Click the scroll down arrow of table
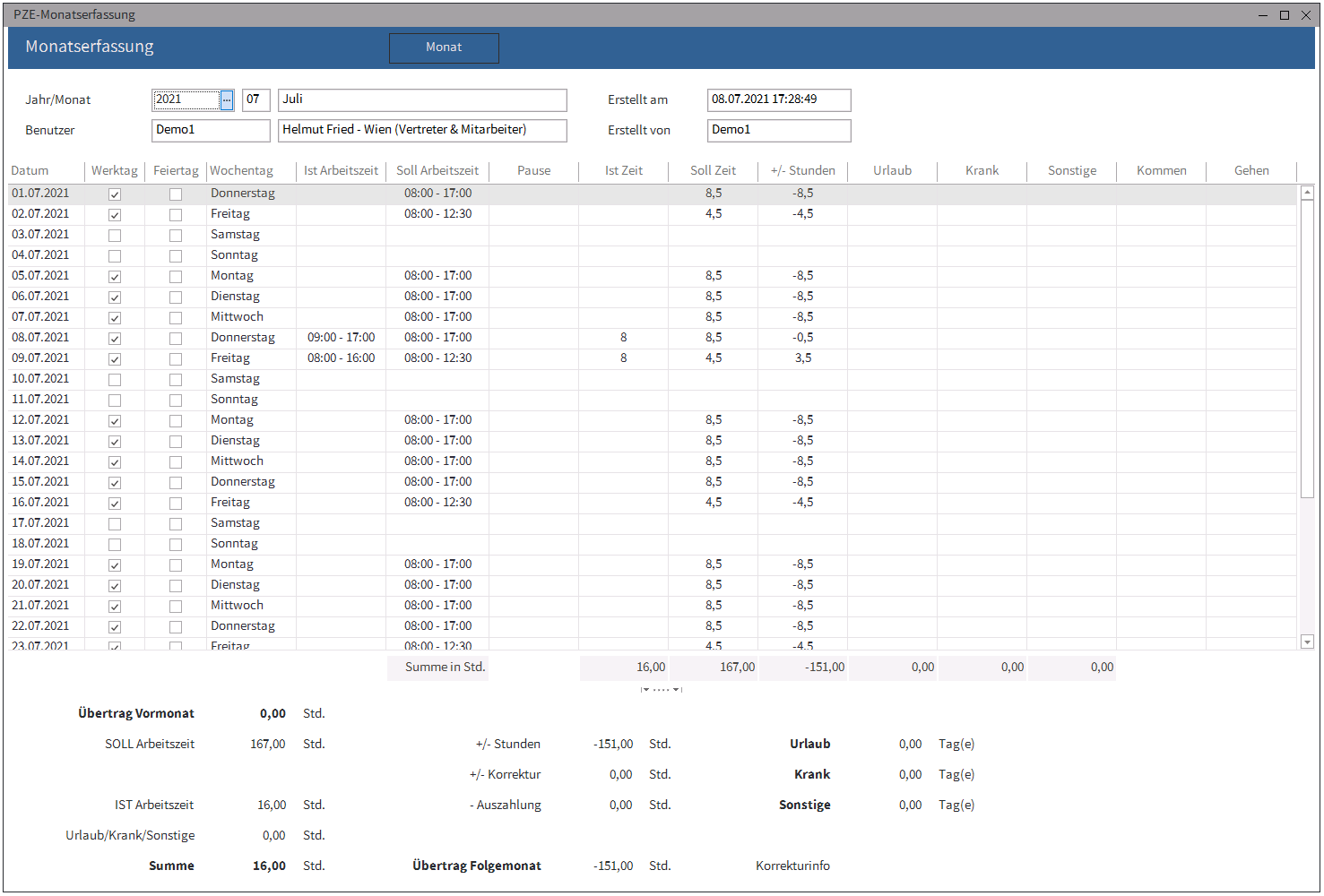The width and height of the screenshot is (1324, 896). pyautogui.click(x=1307, y=642)
